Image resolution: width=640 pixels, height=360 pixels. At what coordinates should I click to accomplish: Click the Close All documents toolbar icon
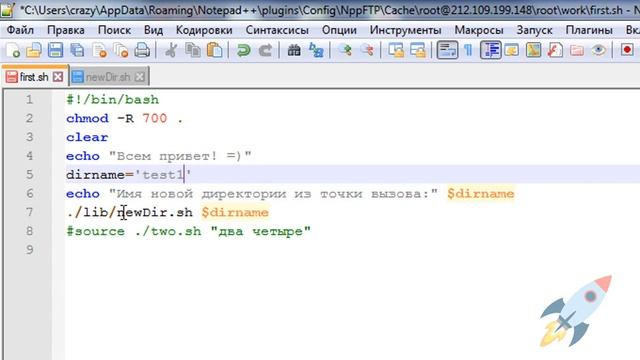tap(120, 51)
